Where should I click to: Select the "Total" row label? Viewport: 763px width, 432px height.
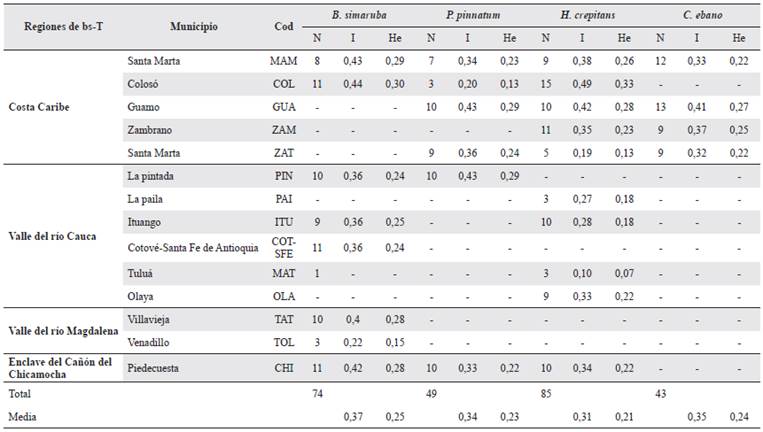pyautogui.click(x=22, y=395)
